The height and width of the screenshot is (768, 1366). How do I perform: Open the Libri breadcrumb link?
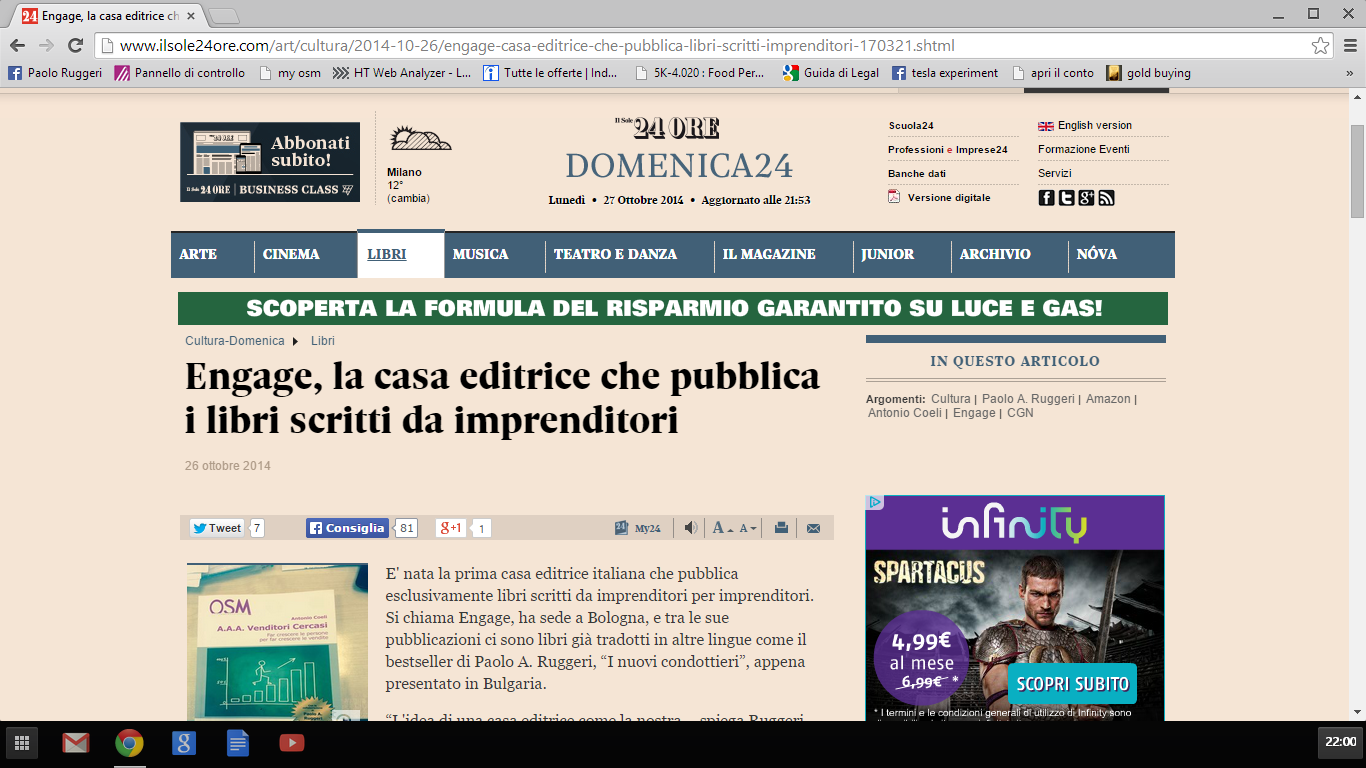click(x=323, y=341)
